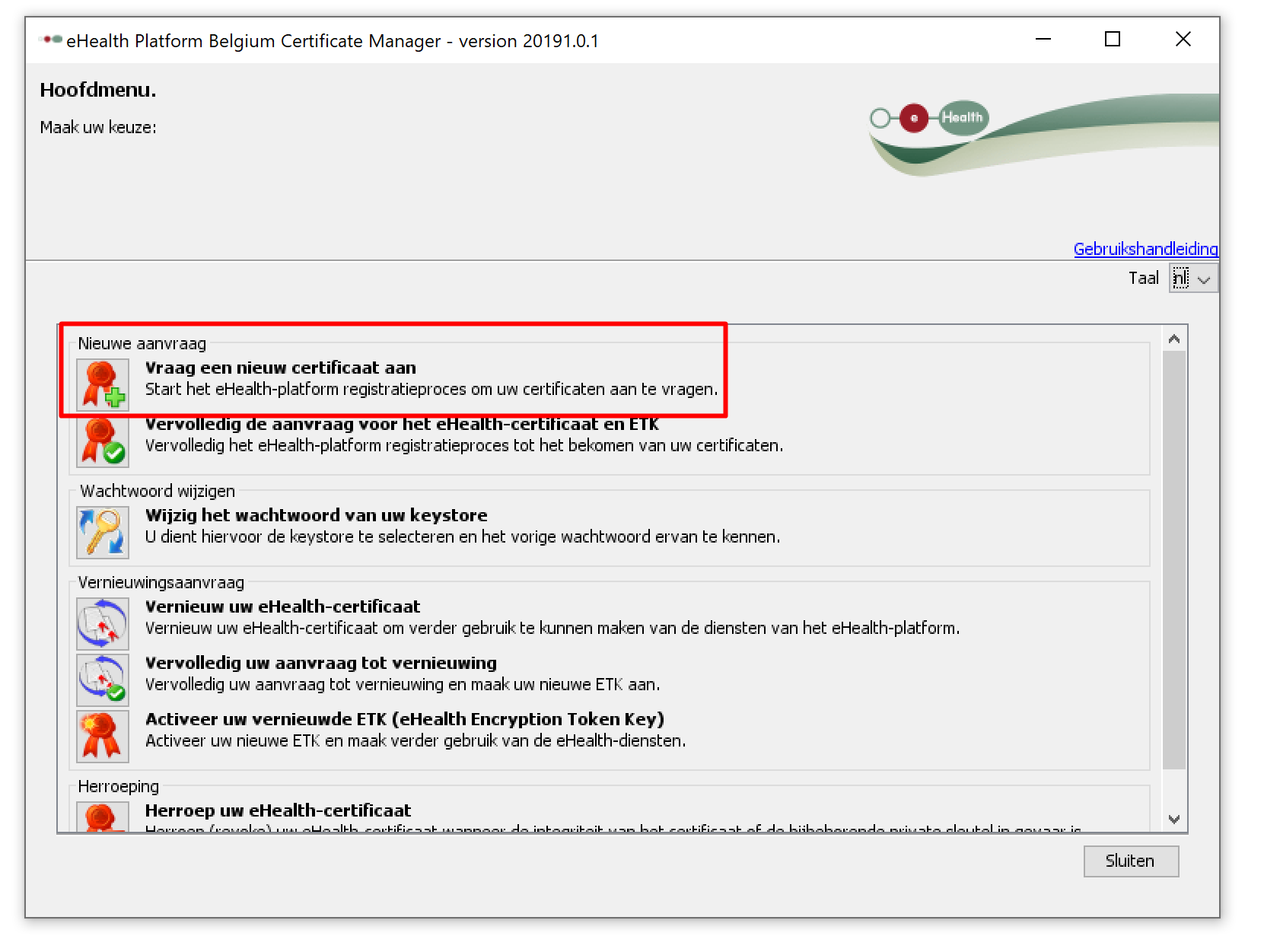
Task: Open the Taal language dropdown
Action: pos(1193,279)
